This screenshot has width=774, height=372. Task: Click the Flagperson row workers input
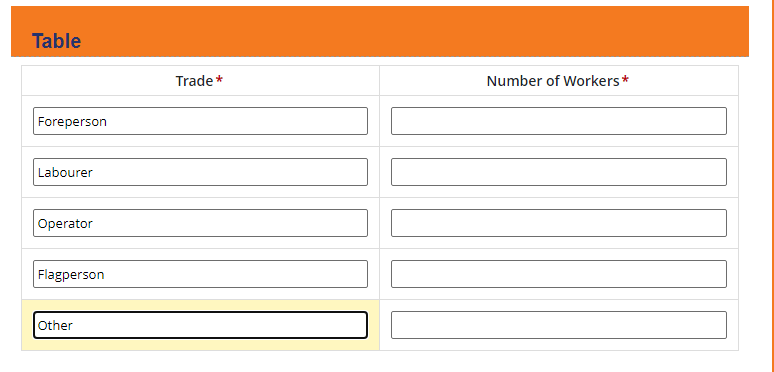point(559,274)
